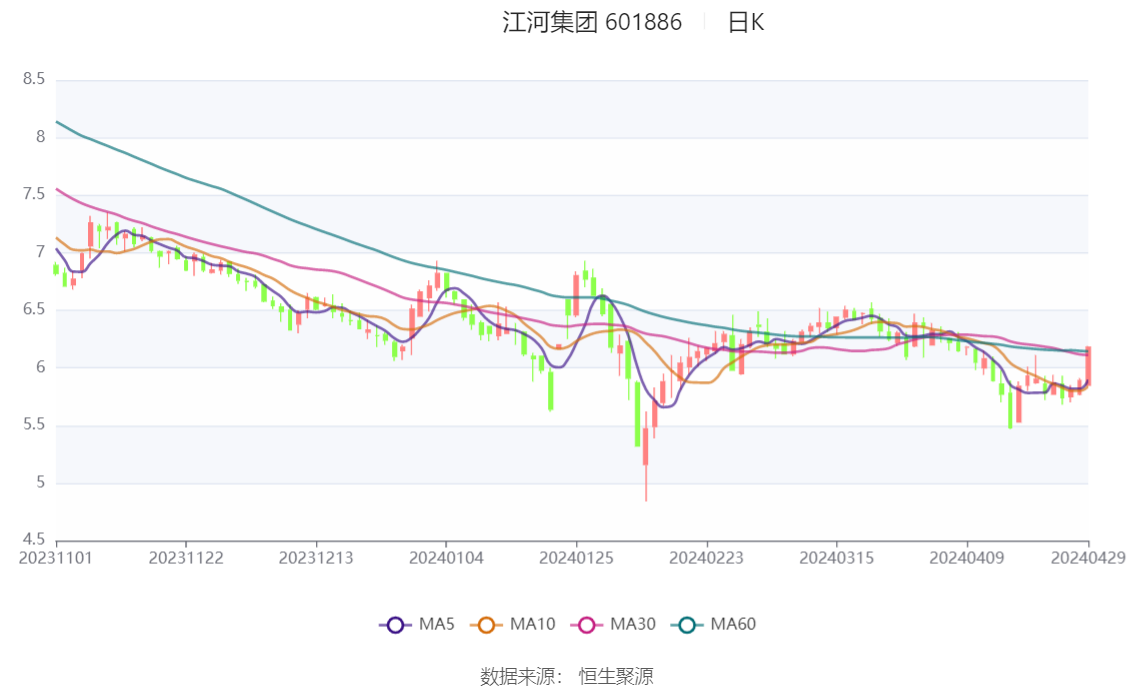Select the 20240125 date tick
This screenshot has height=689, width=1134.
[x=576, y=558]
